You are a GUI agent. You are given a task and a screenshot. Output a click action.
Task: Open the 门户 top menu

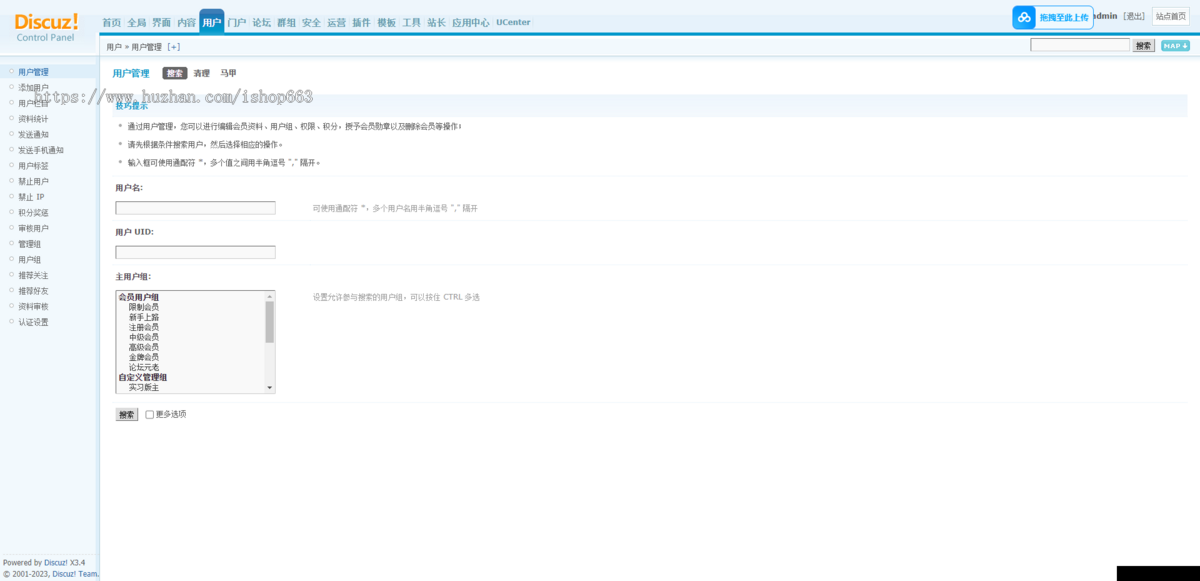(237, 22)
